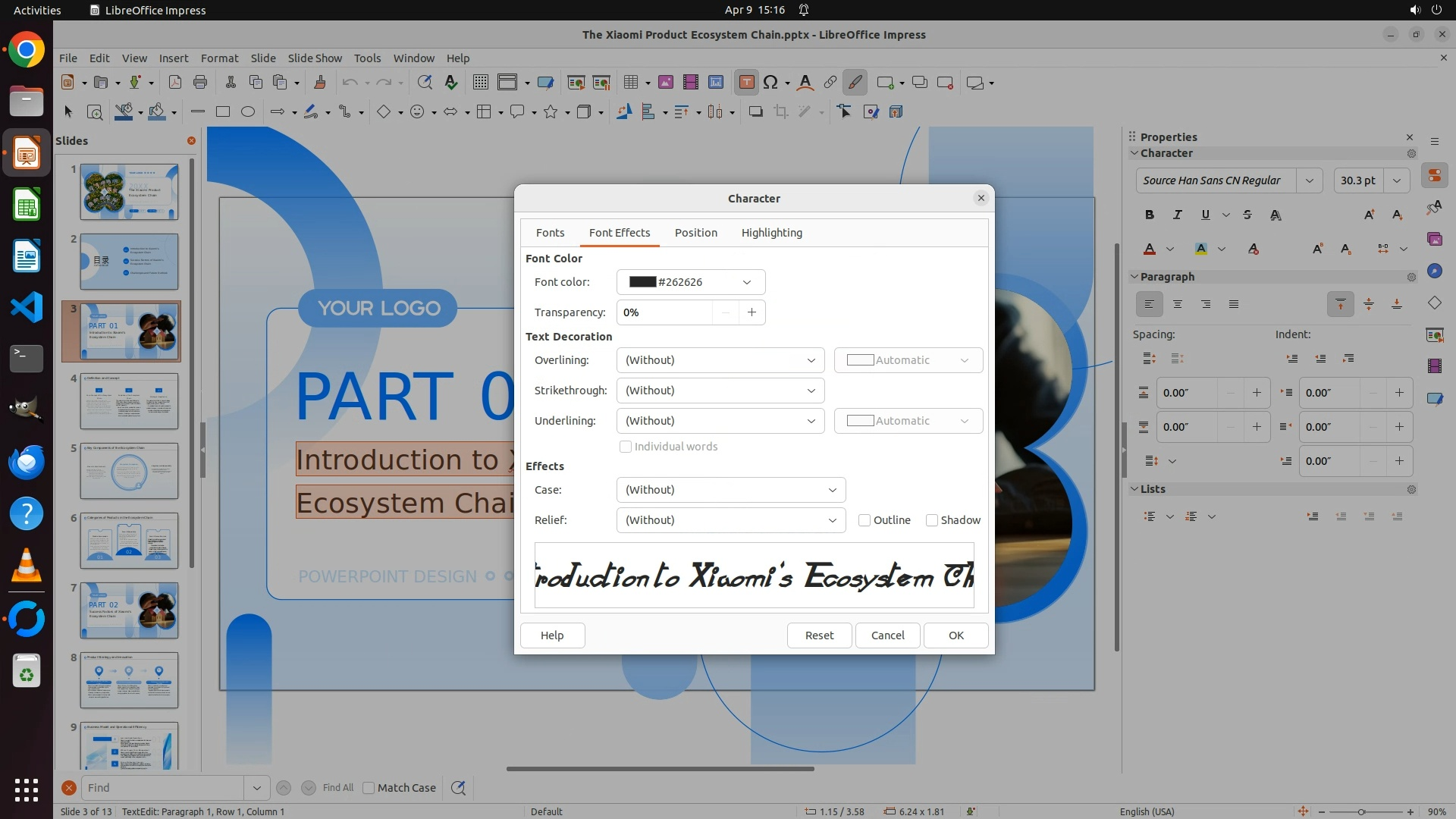Viewport: 1456px width, 819px height.
Task: Open the Slide Show menu
Action: (x=315, y=58)
